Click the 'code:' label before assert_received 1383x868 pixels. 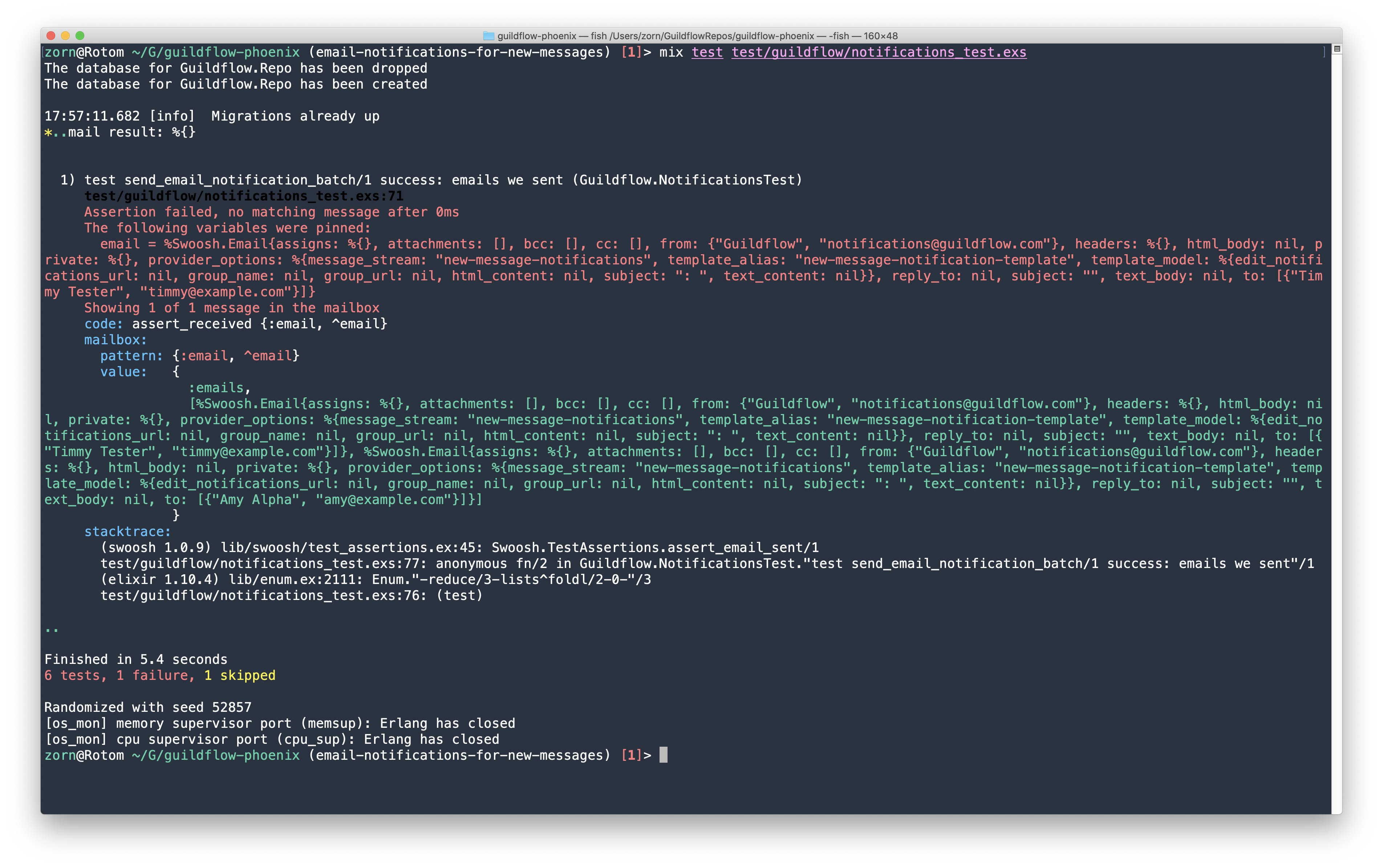[x=104, y=324]
